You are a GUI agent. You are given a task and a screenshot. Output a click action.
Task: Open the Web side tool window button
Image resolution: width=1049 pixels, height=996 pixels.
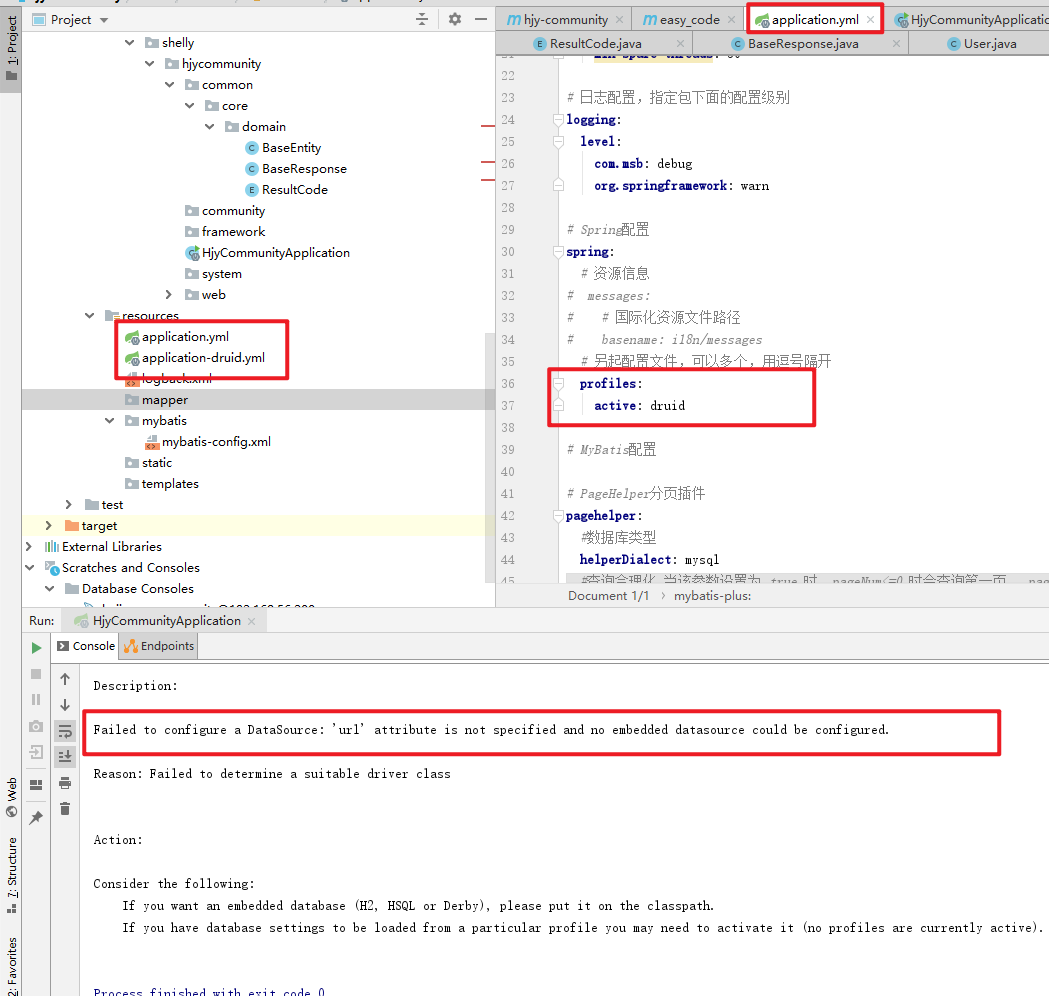pos(11,797)
